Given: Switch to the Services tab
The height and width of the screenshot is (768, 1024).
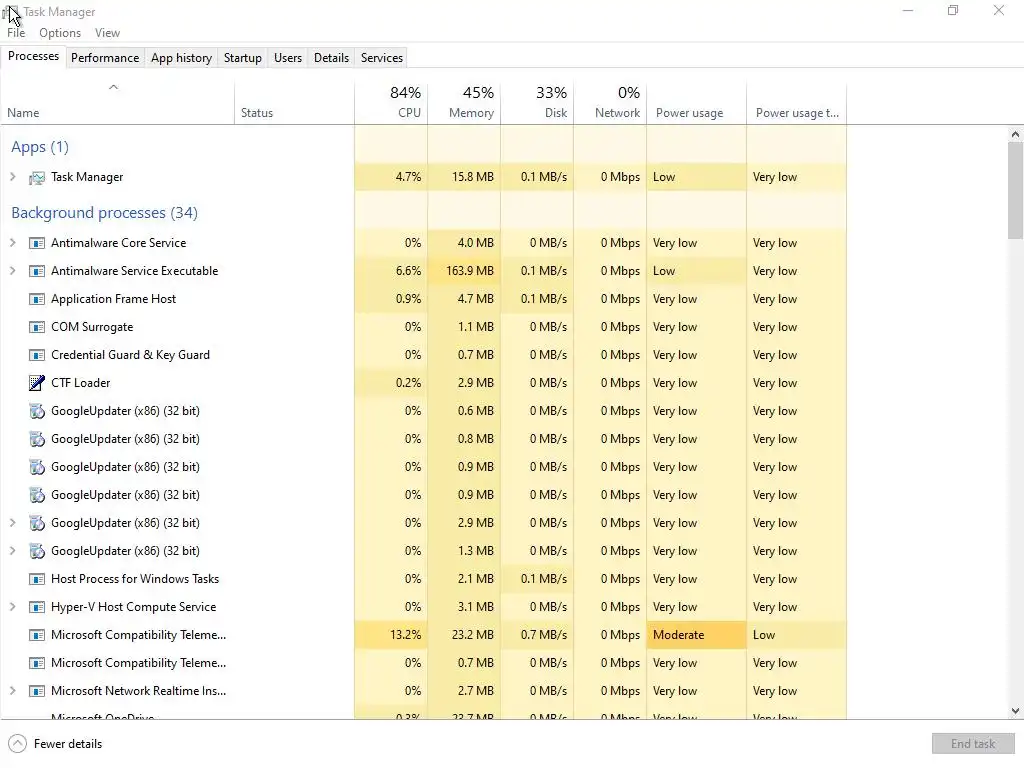Looking at the screenshot, I should (x=382, y=57).
